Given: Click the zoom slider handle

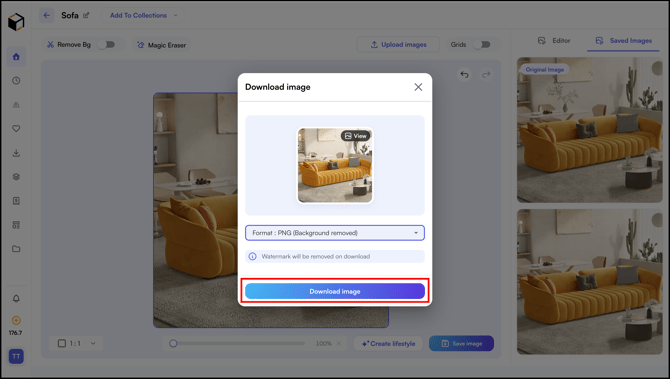Looking at the screenshot, I should click(x=173, y=343).
